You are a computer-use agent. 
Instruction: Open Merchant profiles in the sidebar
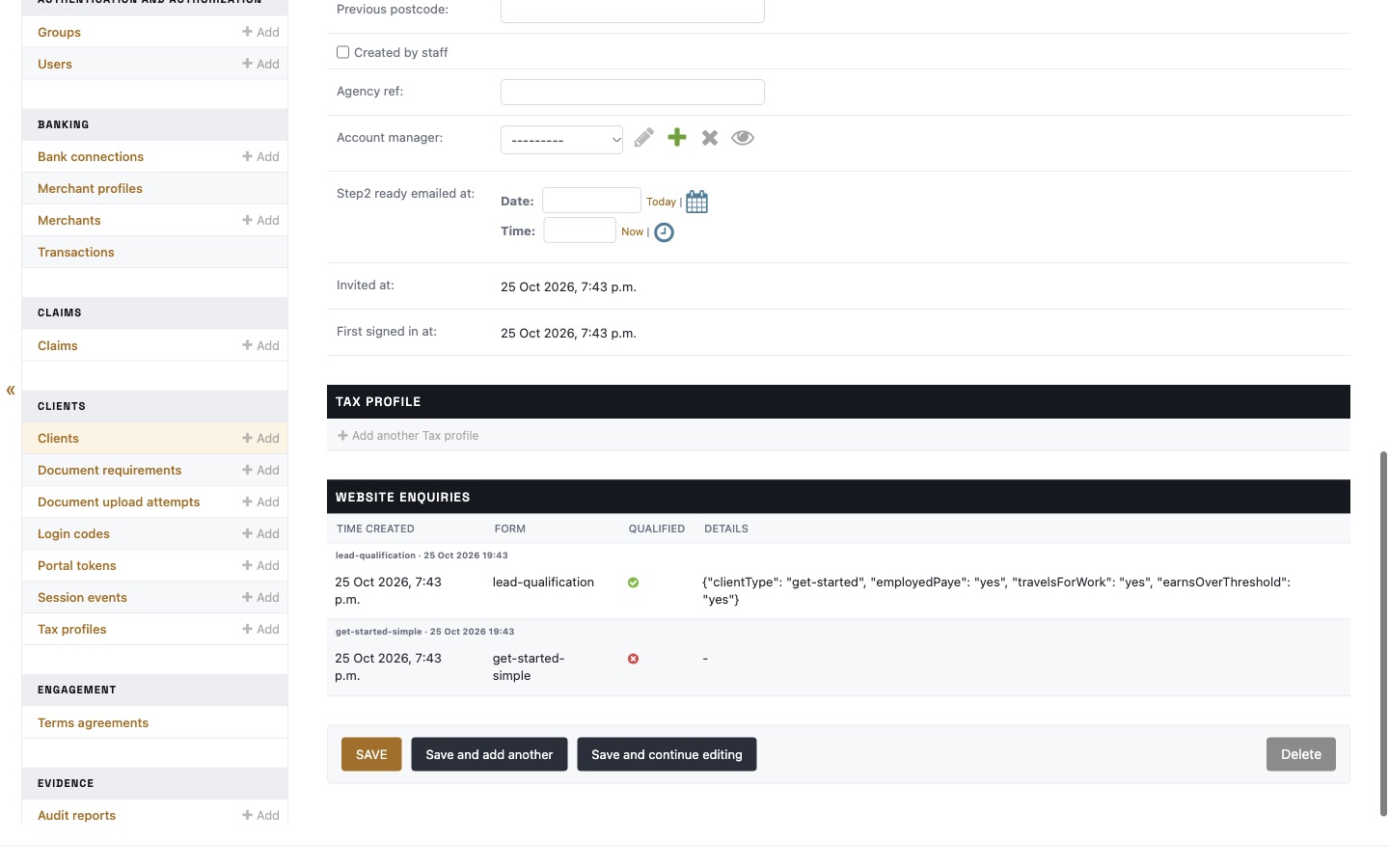90,188
